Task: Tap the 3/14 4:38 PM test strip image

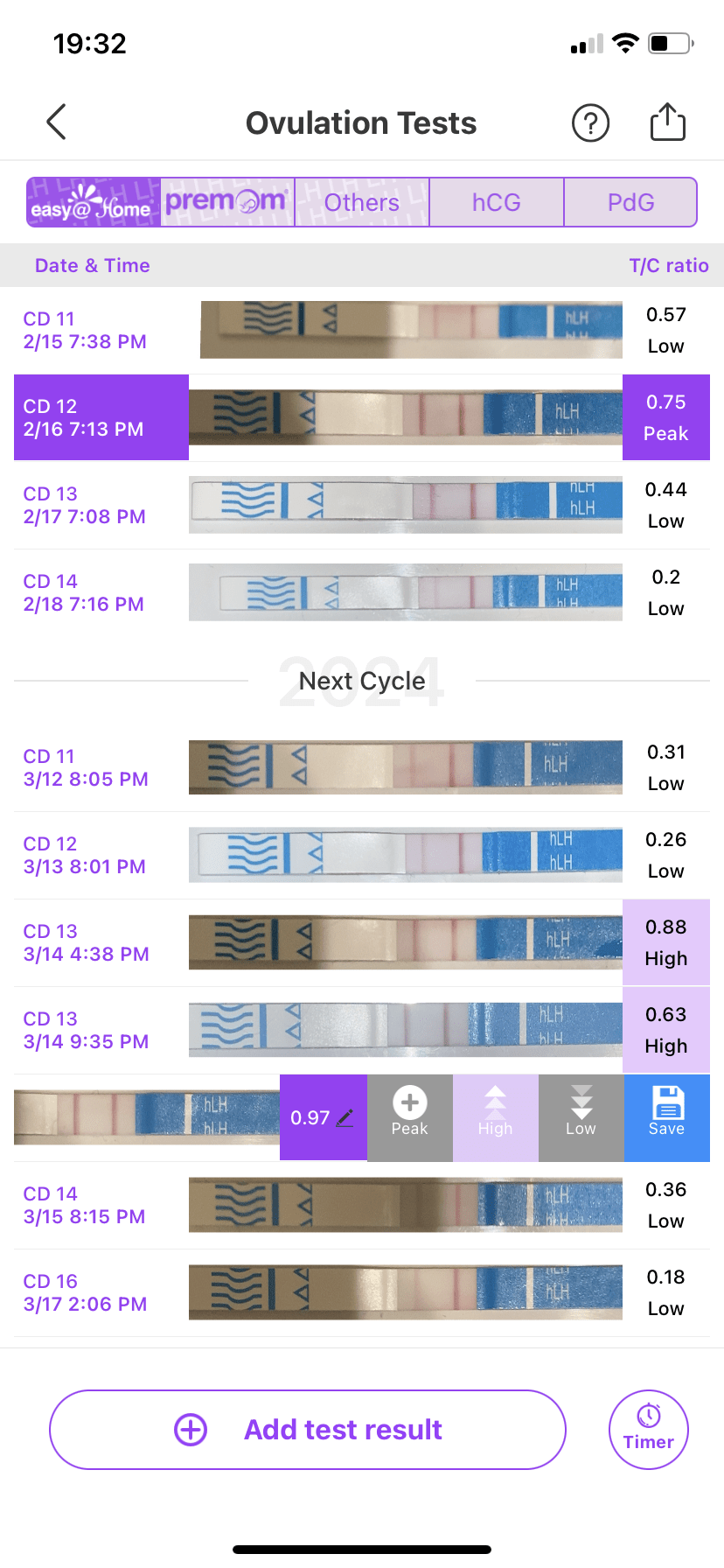Action: click(405, 942)
